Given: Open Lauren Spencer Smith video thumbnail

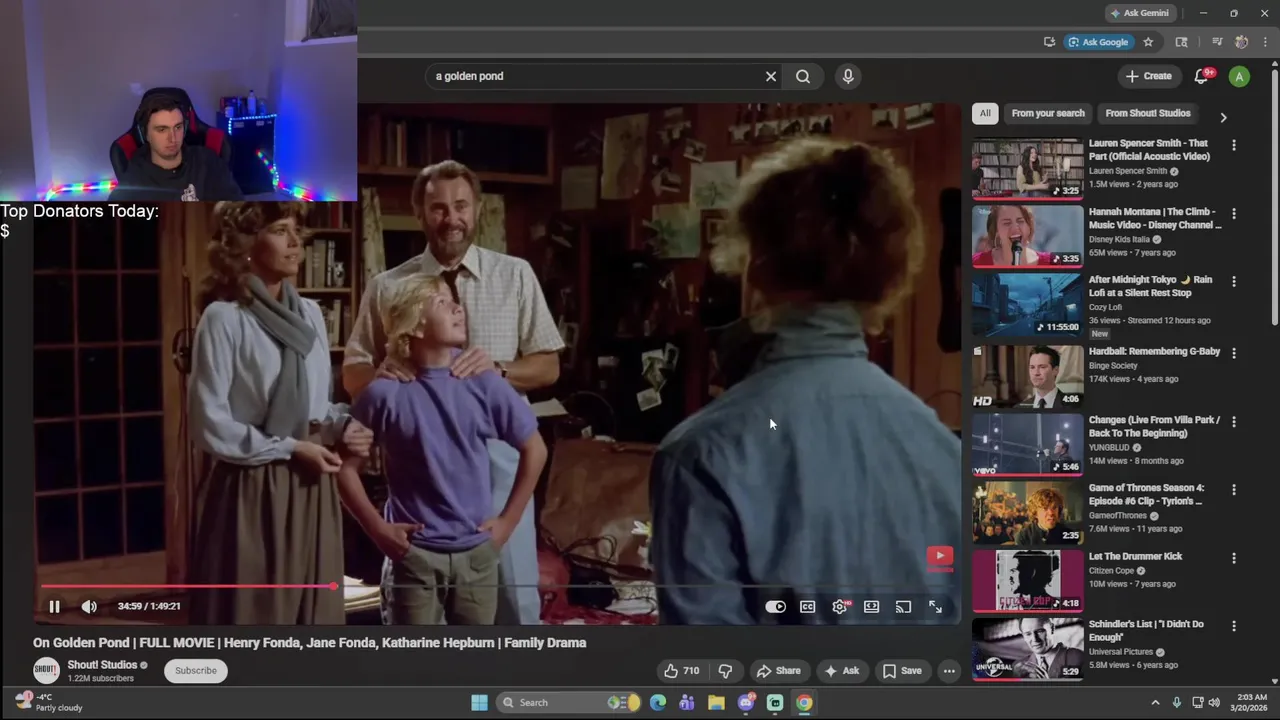Looking at the screenshot, I should point(1027,168).
